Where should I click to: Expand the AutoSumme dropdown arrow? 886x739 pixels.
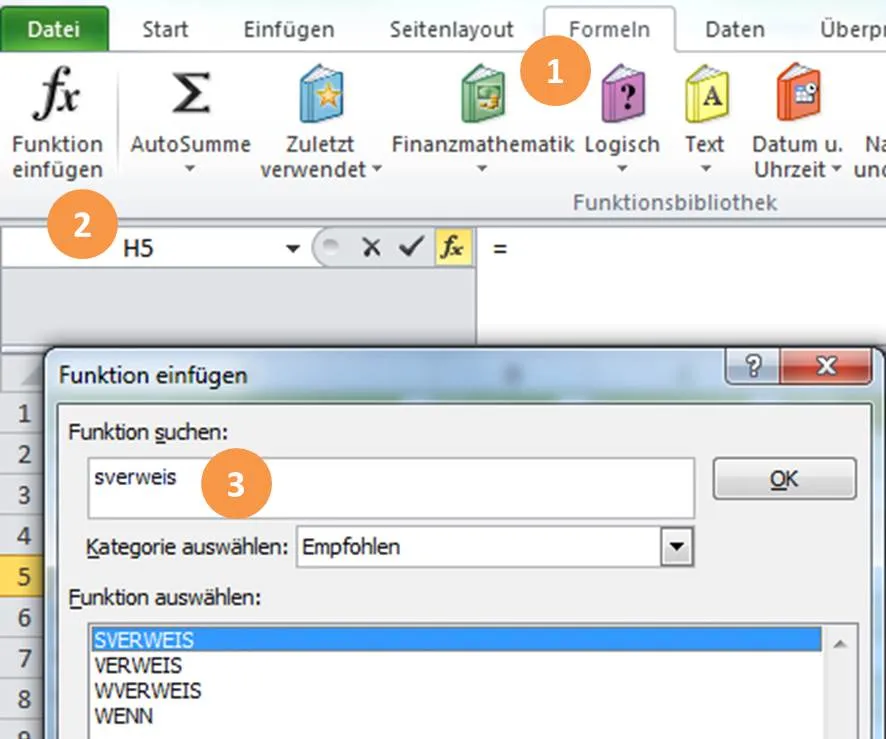click(x=188, y=171)
